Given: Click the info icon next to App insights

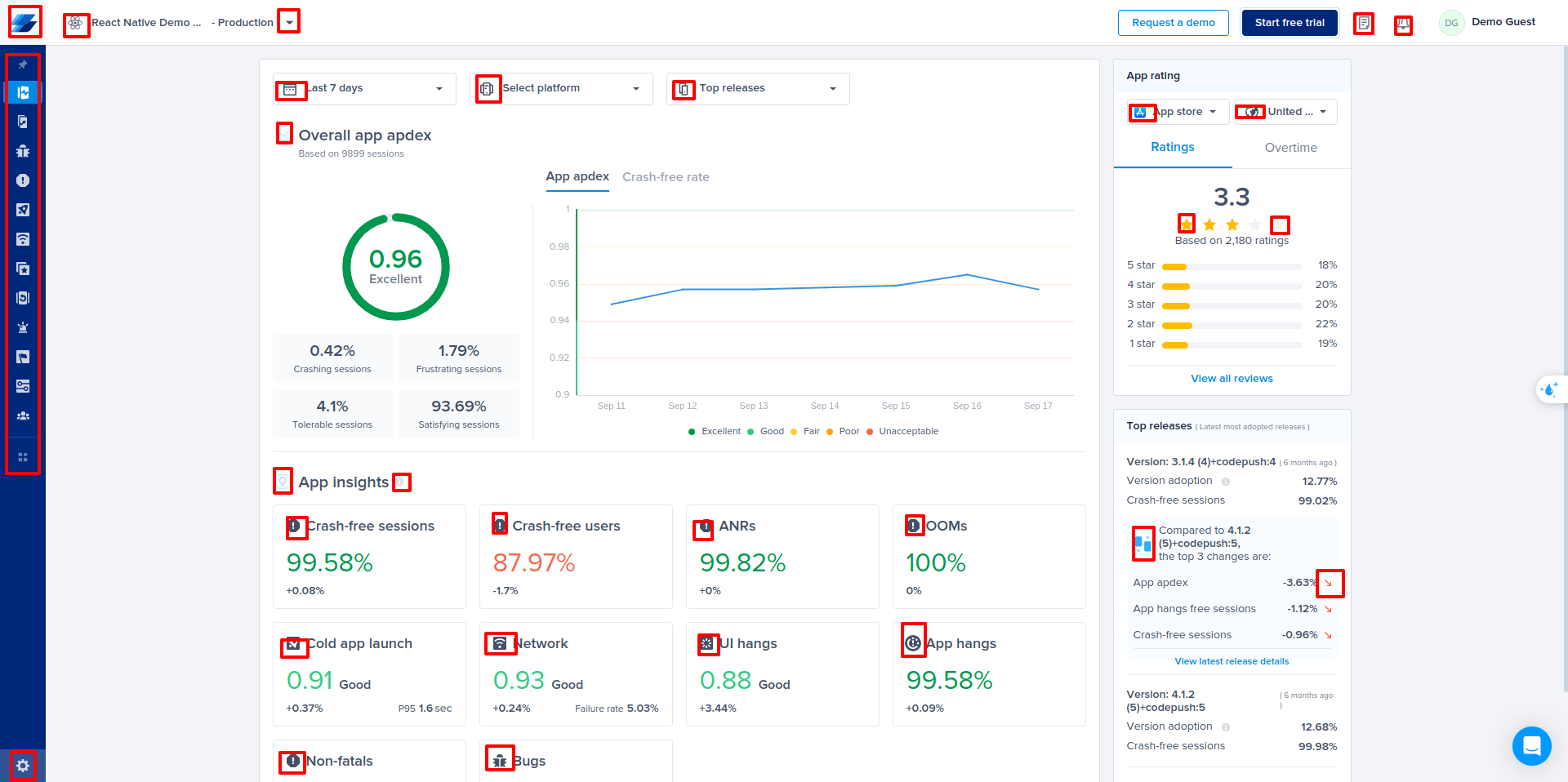Looking at the screenshot, I should coord(401,482).
